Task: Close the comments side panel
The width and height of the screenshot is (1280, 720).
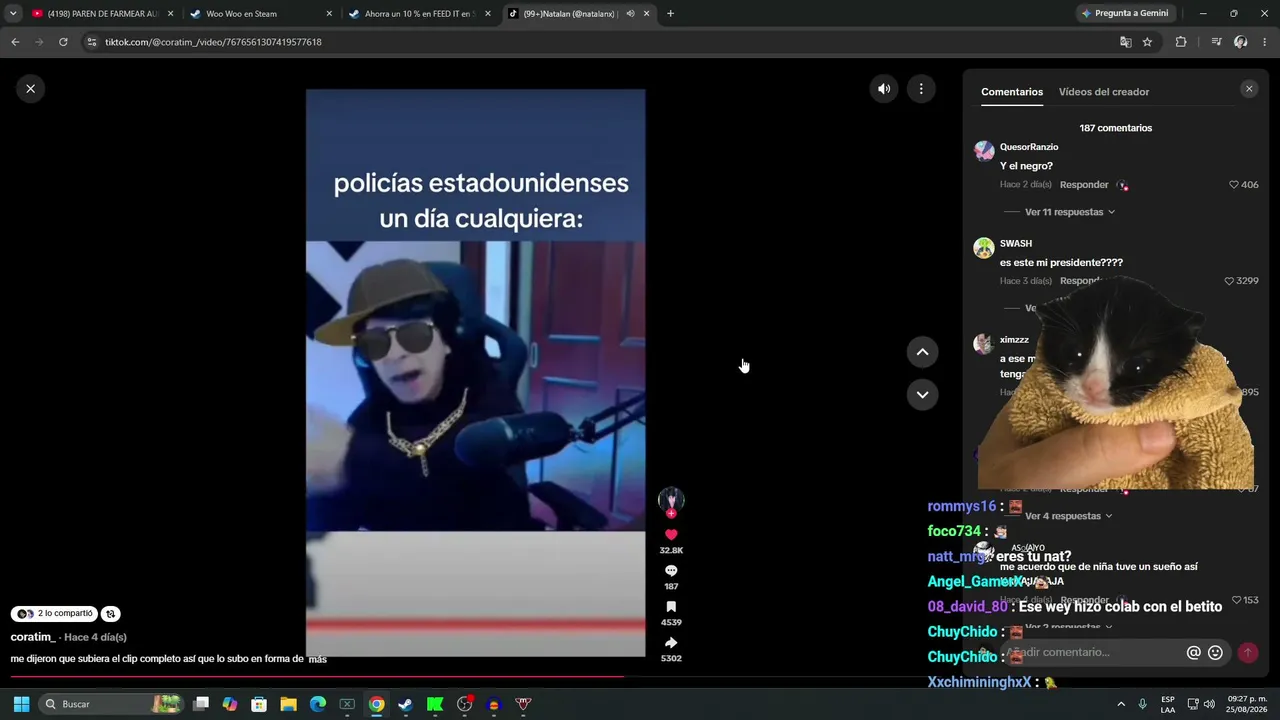Action: (1249, 89)
